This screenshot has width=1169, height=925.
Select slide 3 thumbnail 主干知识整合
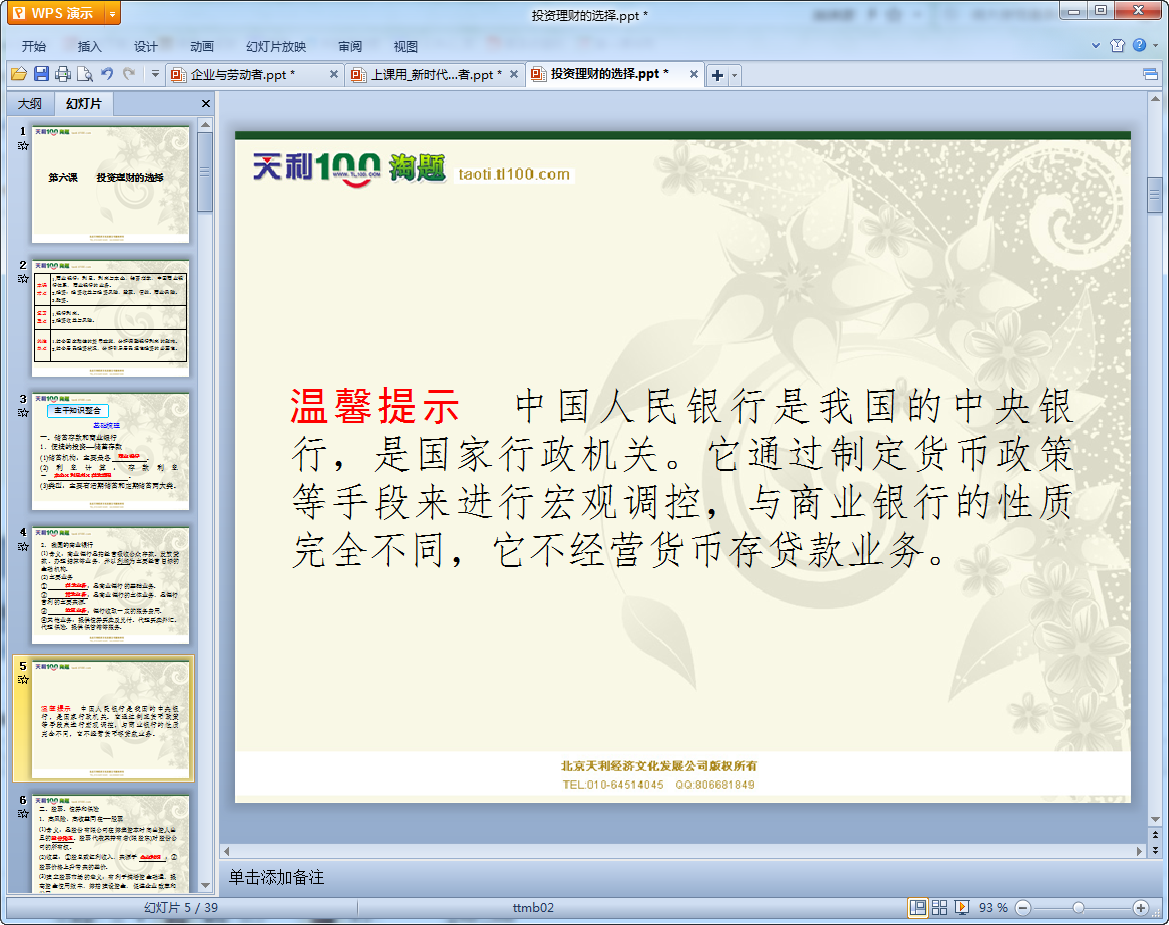pyautogui.click(x=110, y=452)
